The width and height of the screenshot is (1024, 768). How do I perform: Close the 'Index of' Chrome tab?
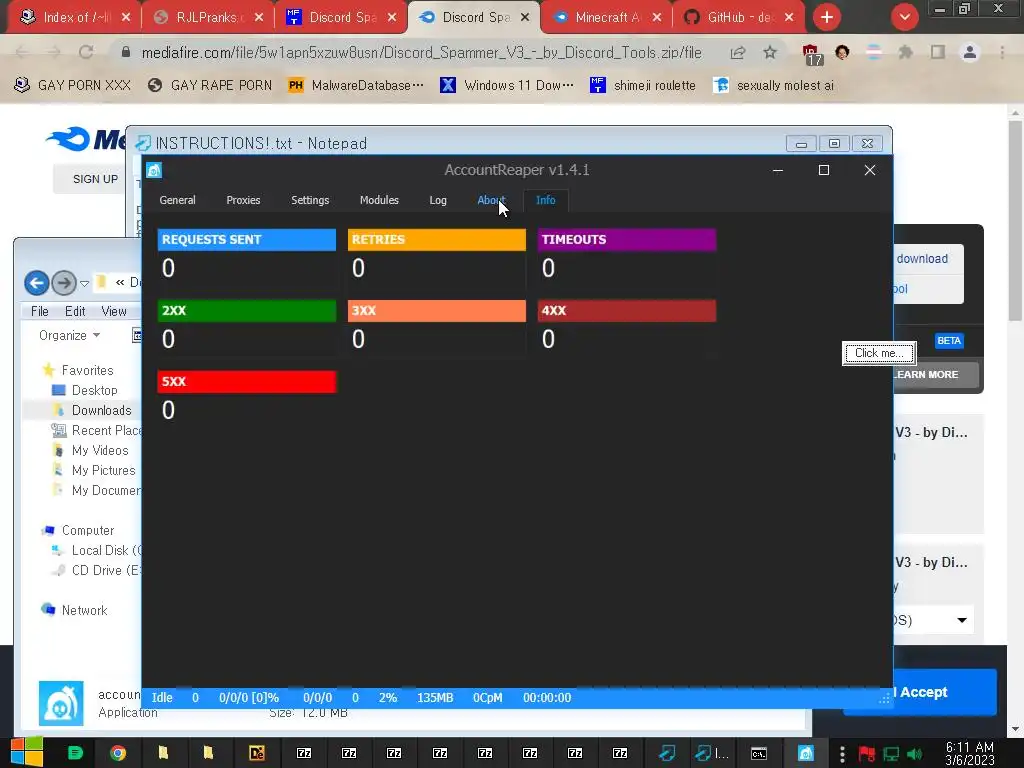[126, 18]
